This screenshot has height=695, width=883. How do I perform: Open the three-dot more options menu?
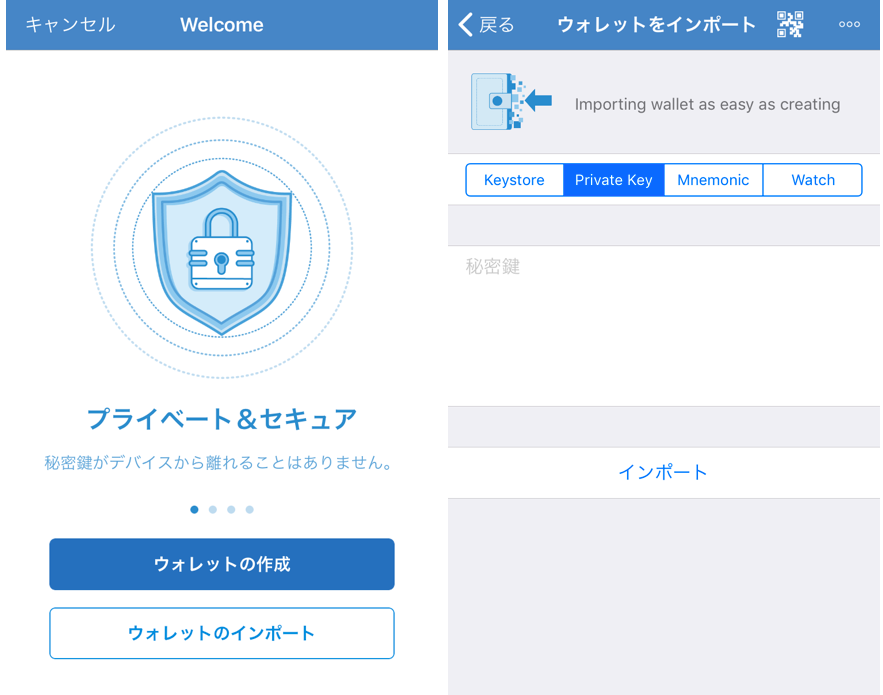pos(849,24)
